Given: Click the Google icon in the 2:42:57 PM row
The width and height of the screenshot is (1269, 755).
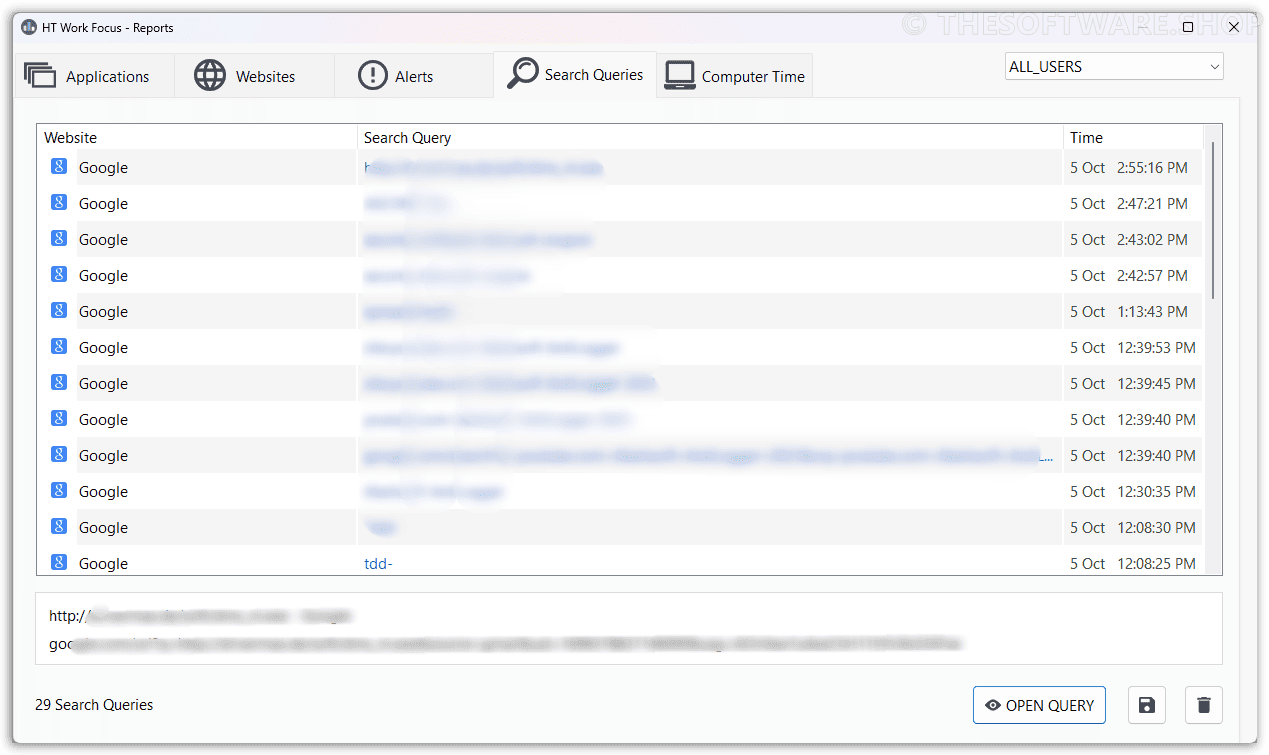Looking at the screenshot, I should point(59,275).
